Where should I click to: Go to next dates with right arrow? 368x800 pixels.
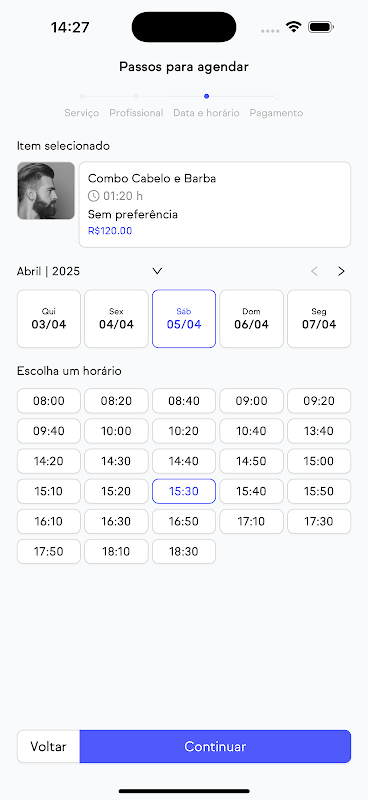[341, 271]
